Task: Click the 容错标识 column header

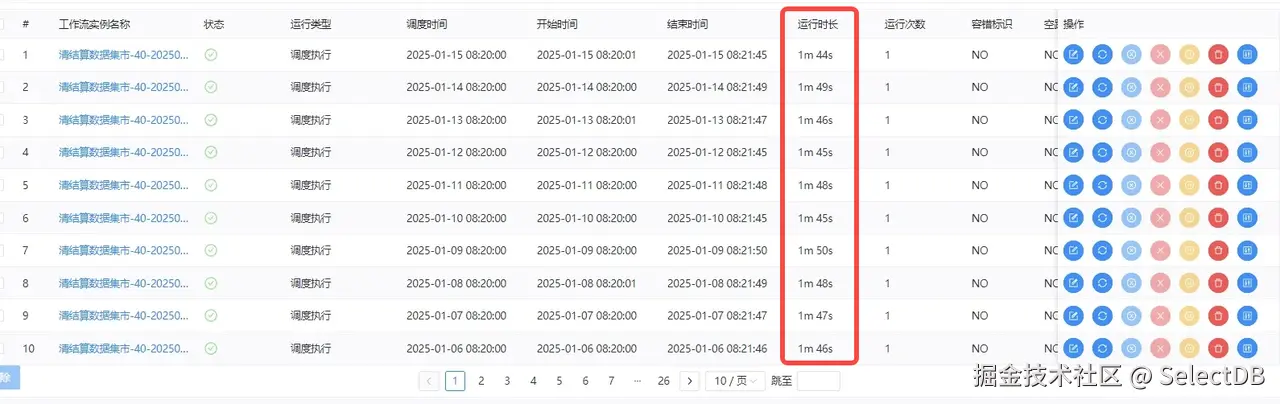Action: pyautogui.click(x=992, y=23)
